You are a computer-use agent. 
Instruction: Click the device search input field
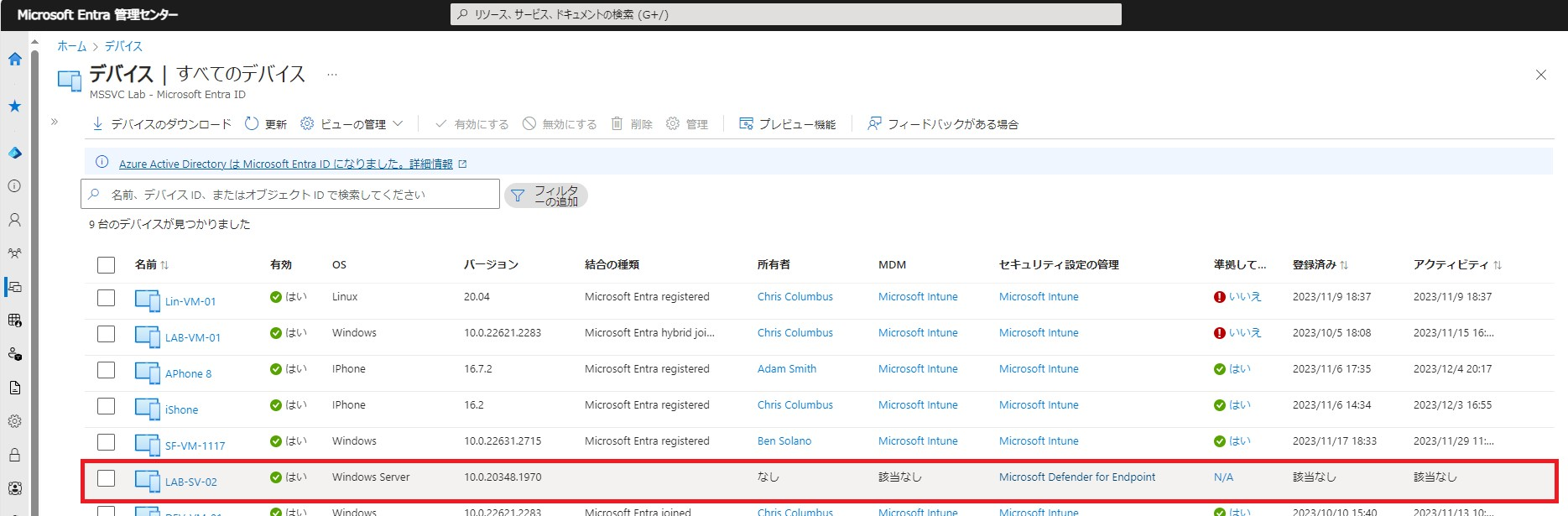(x=290, y=194)
